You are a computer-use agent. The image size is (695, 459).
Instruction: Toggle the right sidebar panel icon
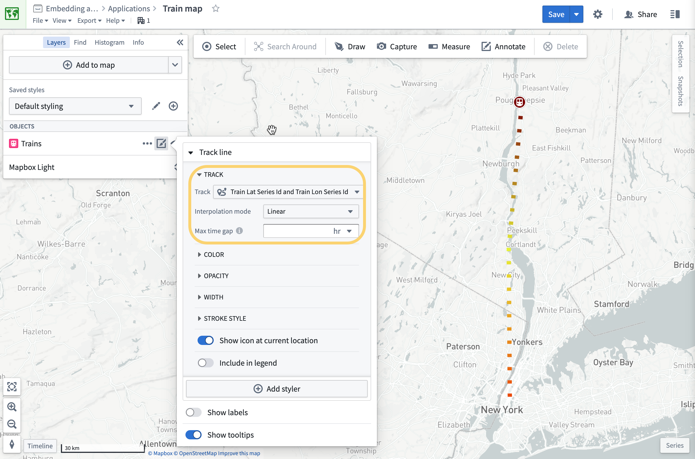point(675,14)
